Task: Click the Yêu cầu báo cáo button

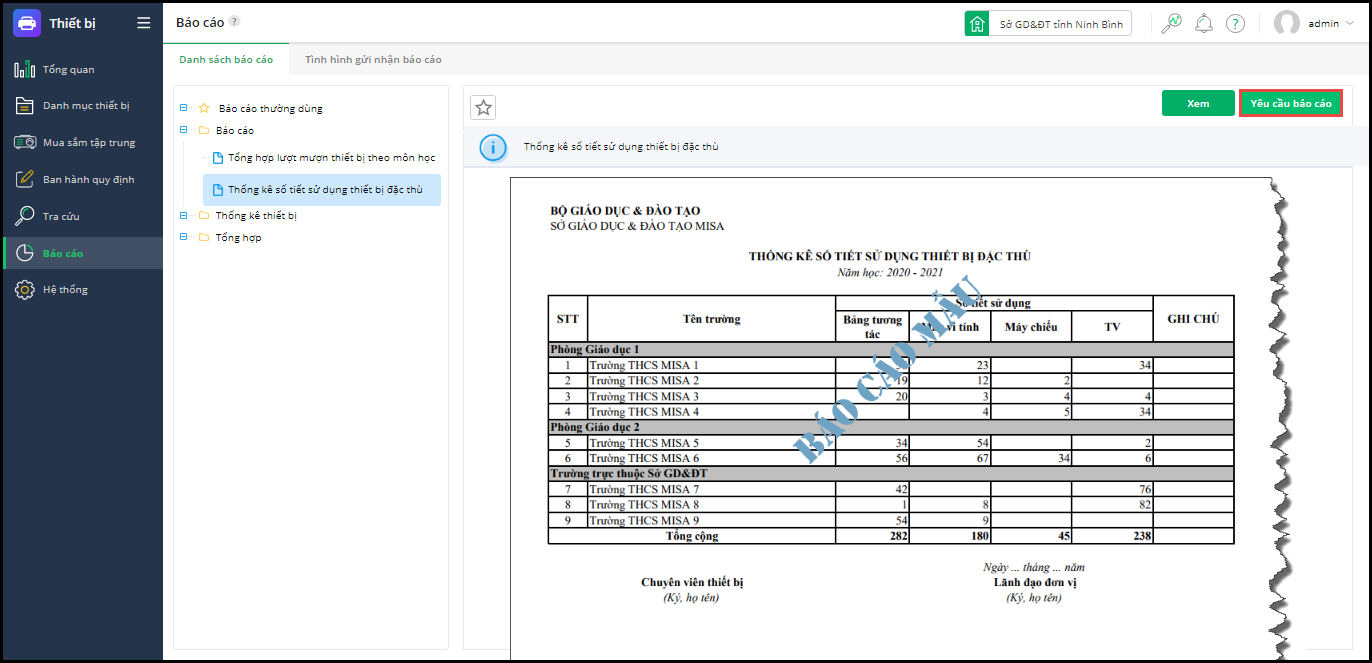Action: pyautogui.click(x=1290, y=104)
